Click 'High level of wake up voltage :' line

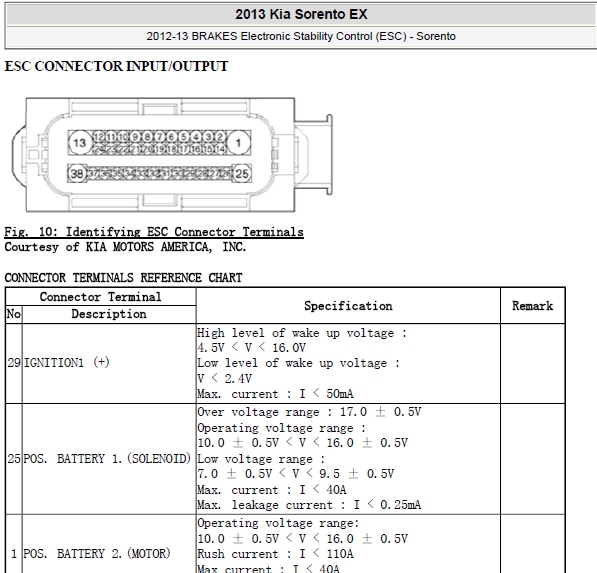point(302,333)
